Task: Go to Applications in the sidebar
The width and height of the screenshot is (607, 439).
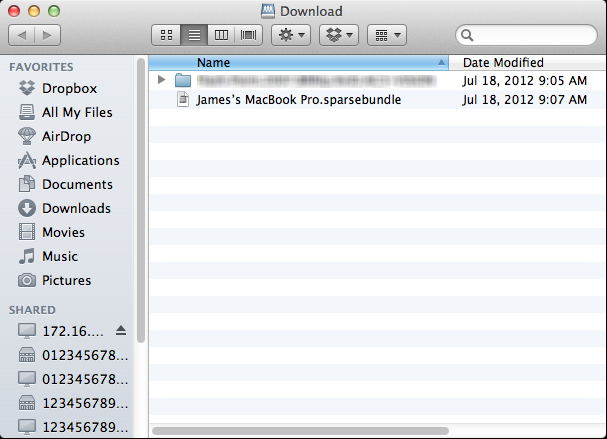Action: (x=80, y=160)
